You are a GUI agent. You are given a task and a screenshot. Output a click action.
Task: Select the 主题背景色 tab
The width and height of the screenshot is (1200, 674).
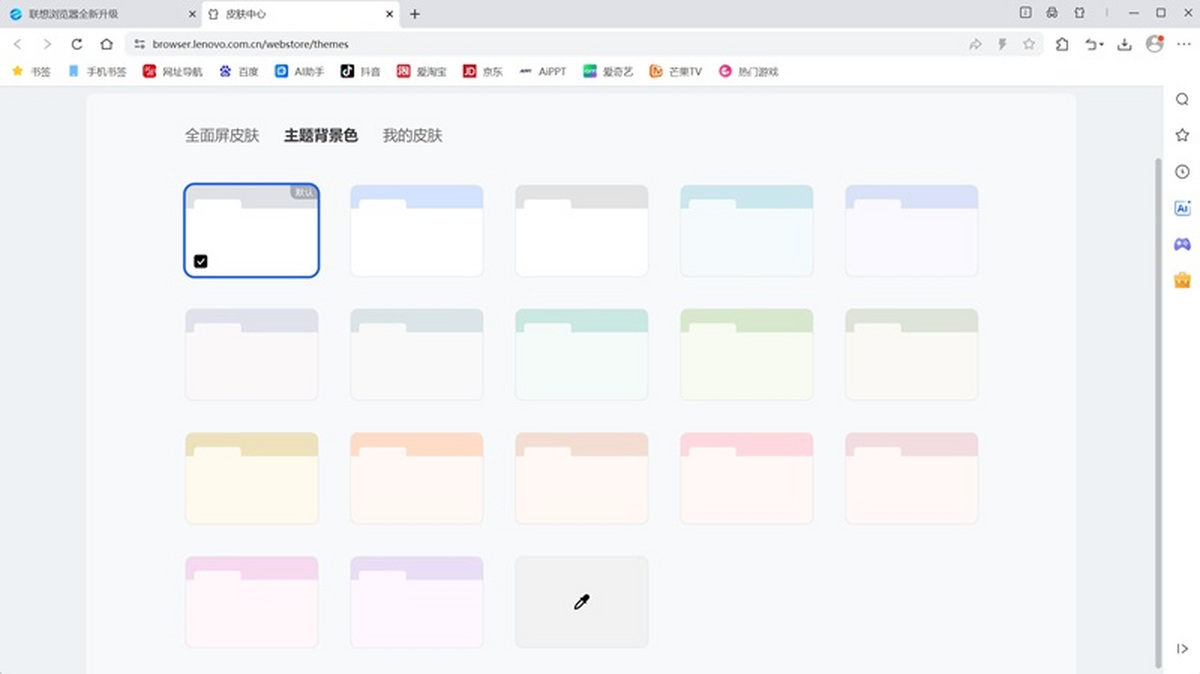pos(321,136)
